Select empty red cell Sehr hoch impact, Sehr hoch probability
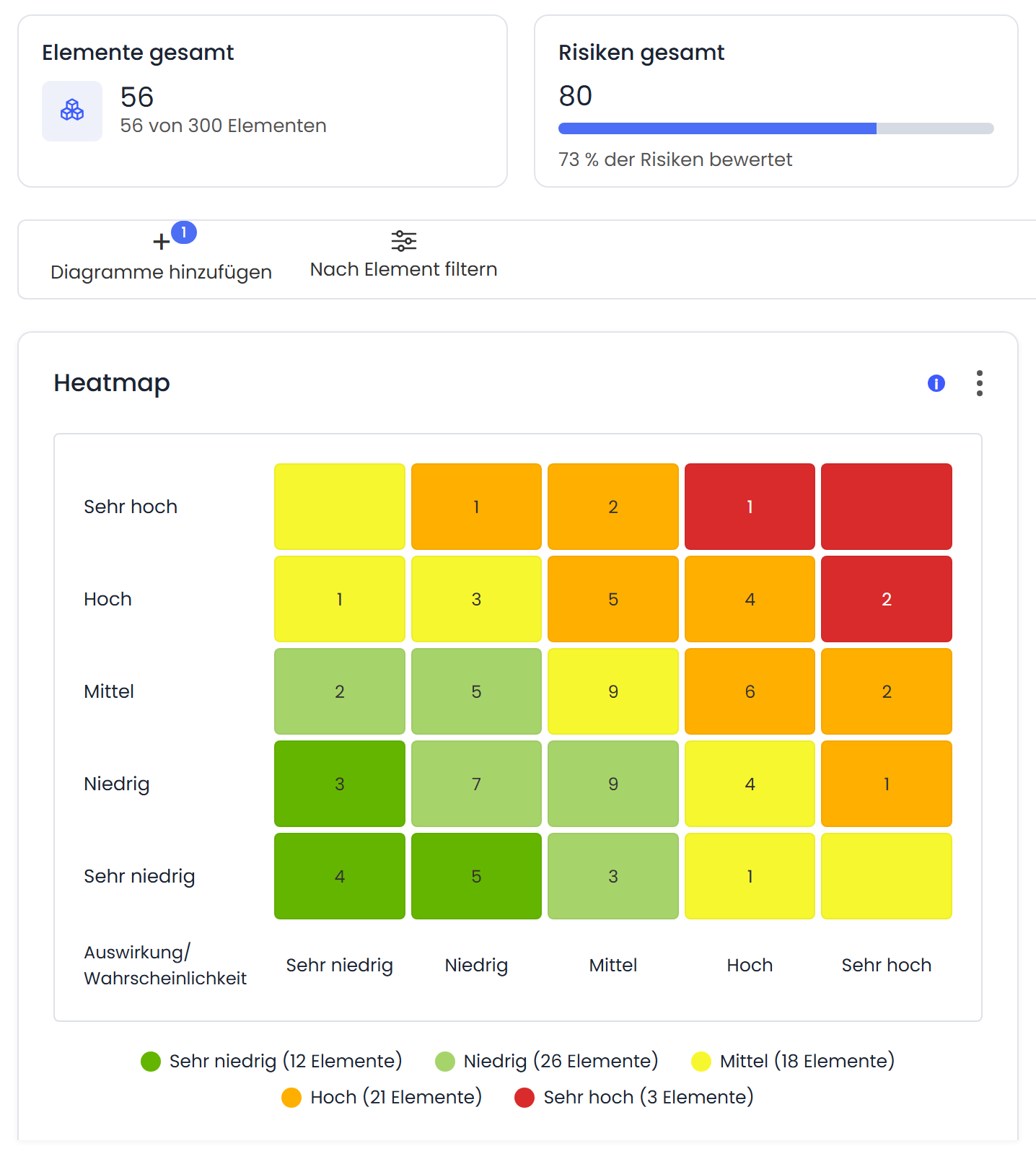The width and height of the screenshot is (1036, 1159). tap(887, 507)
